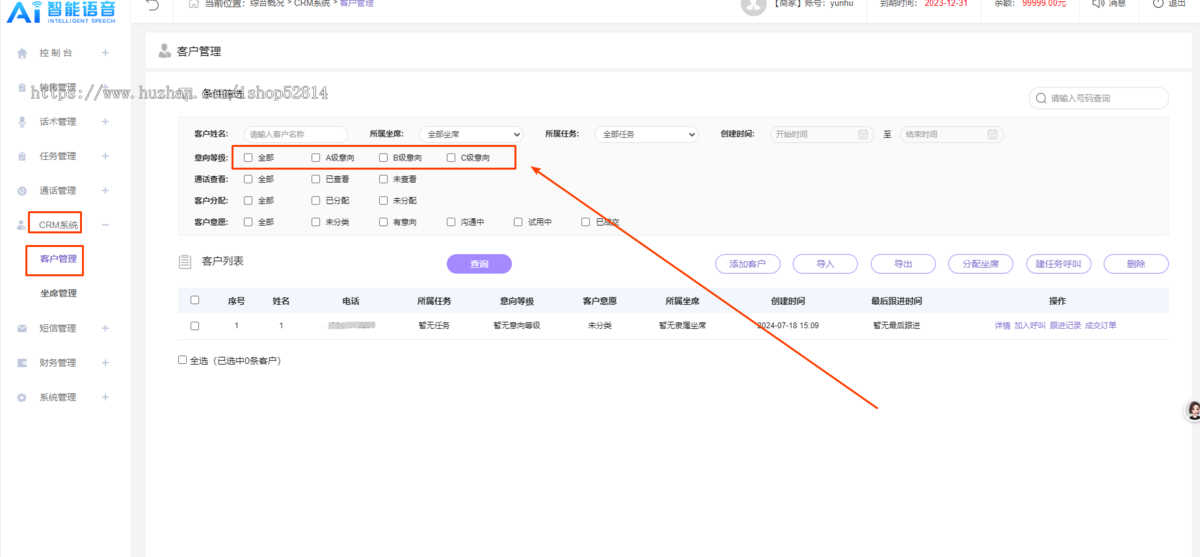
Task: Tick the bottom 全选 checkbox
Action: point(182,360)
